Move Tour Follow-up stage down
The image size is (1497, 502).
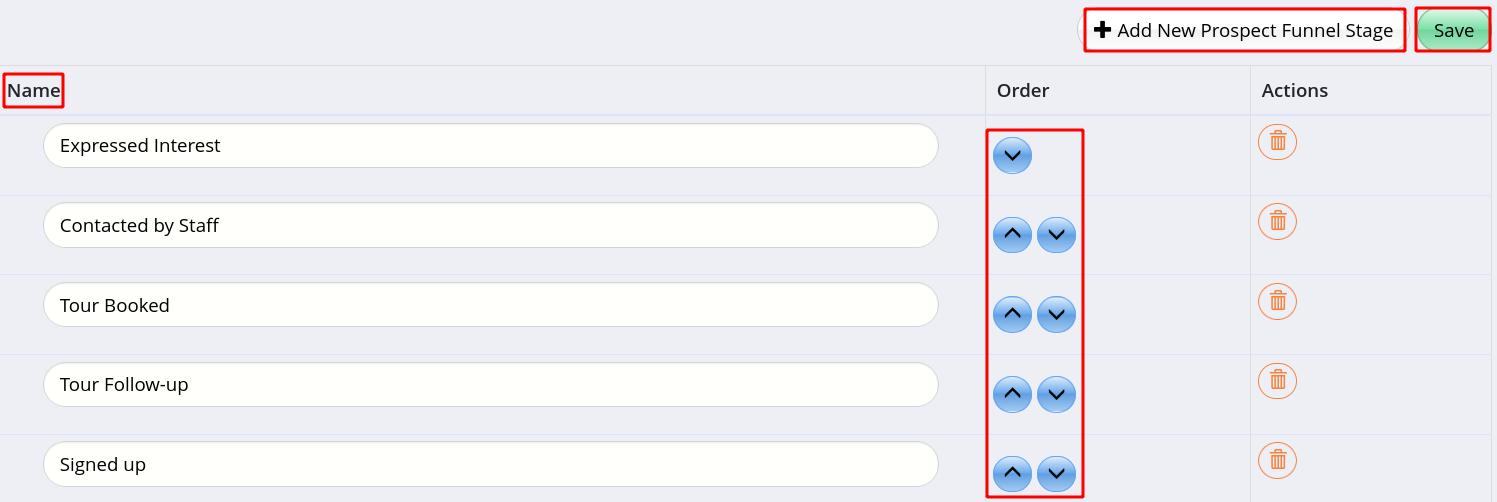coord(1056,394)
